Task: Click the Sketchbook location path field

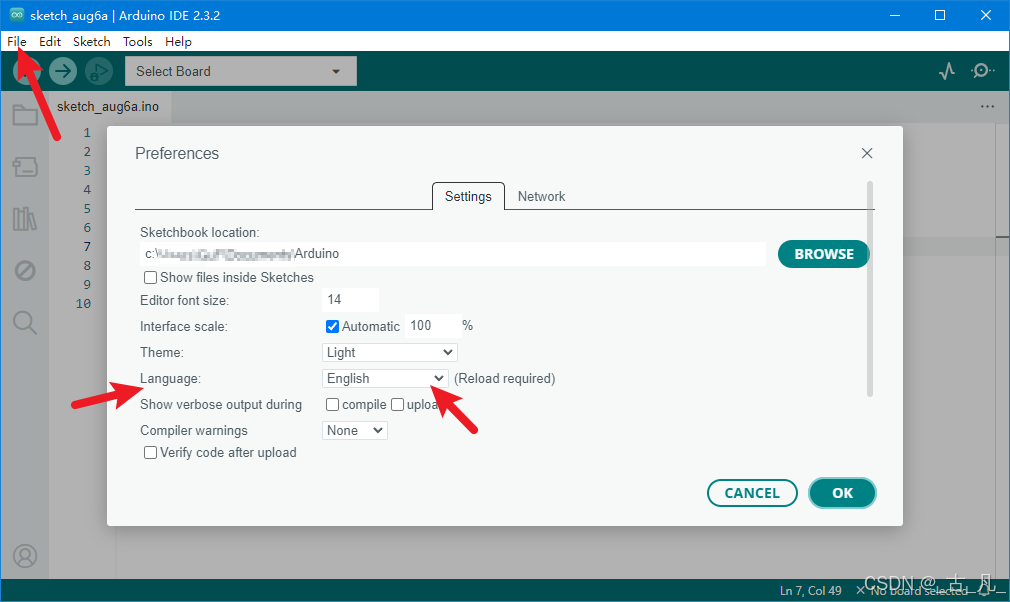Action: coord(453,254)
